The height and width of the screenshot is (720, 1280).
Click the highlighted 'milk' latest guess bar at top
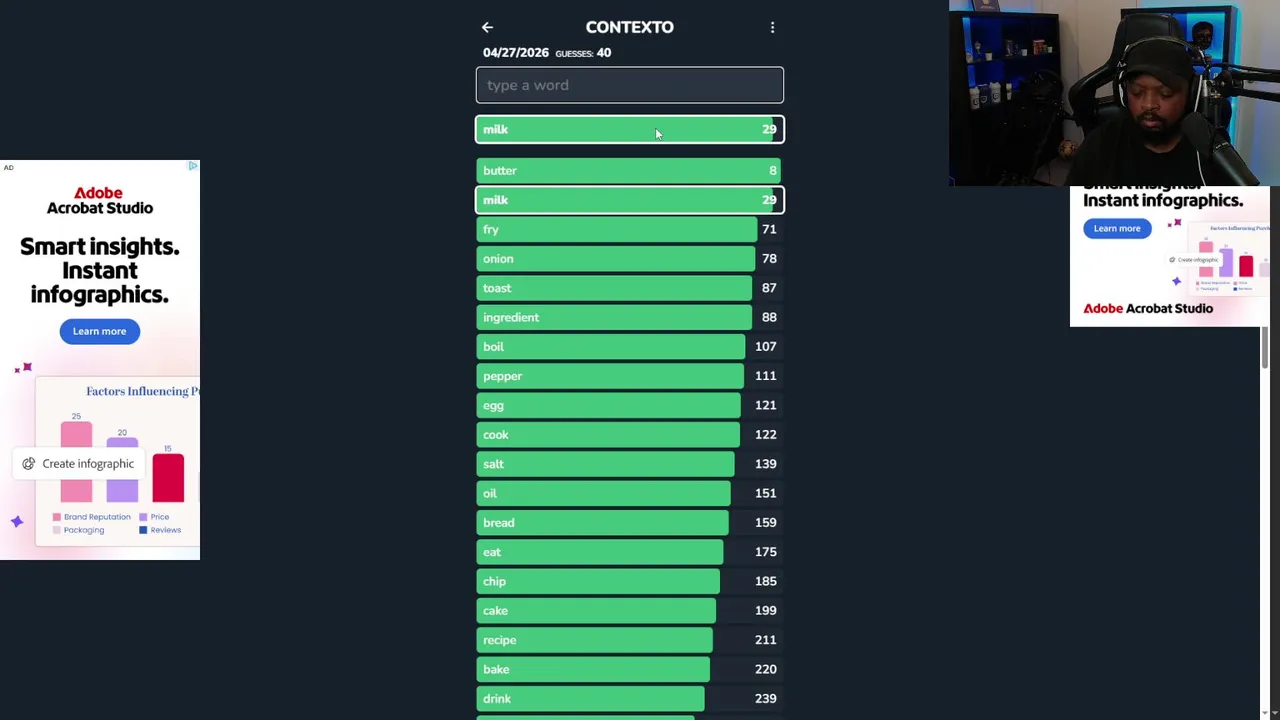pyautogui.click(x=629, y=130)
